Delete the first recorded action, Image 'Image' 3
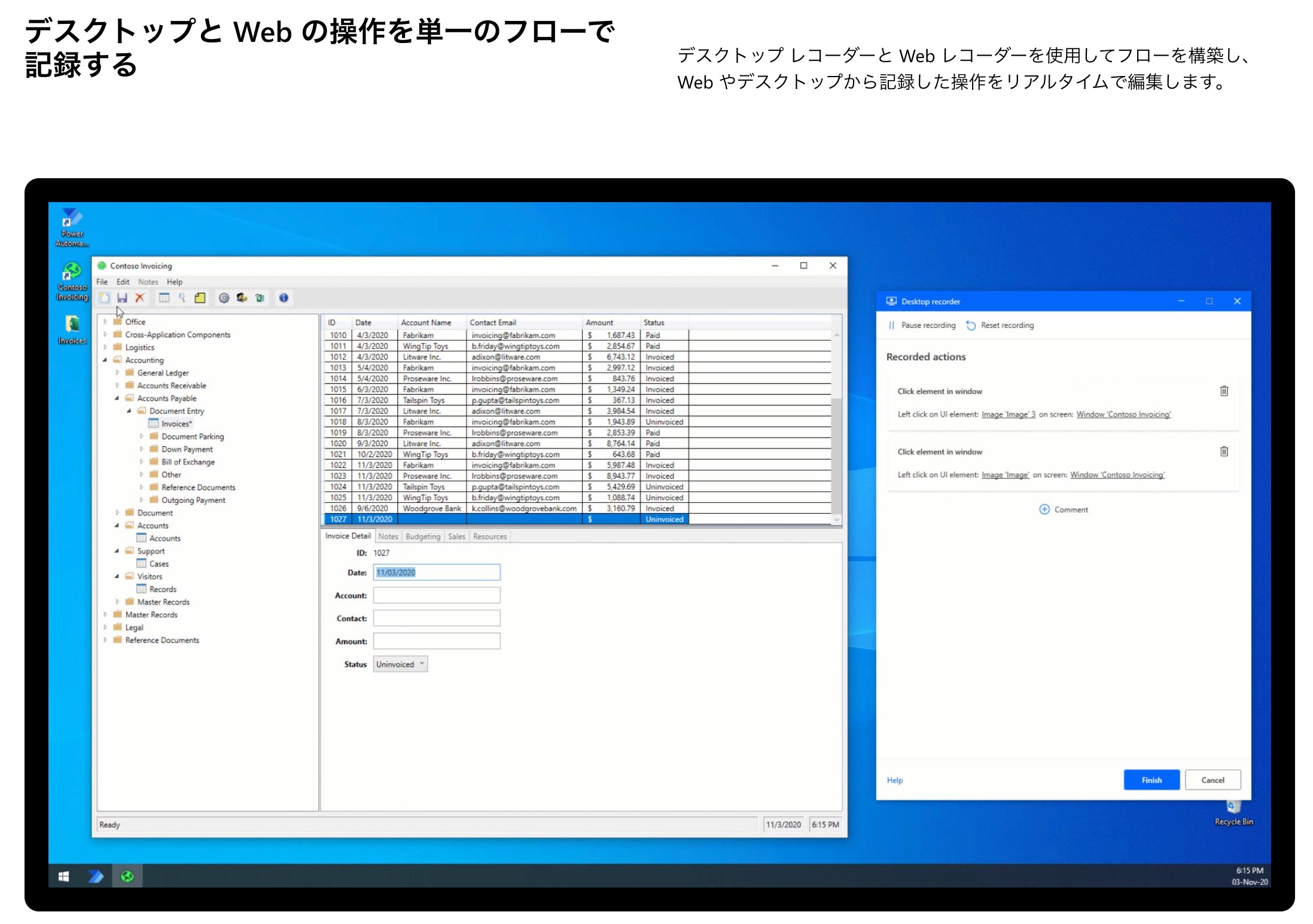The height and width of the screenshot is (924, 1313). [1224, 391]
